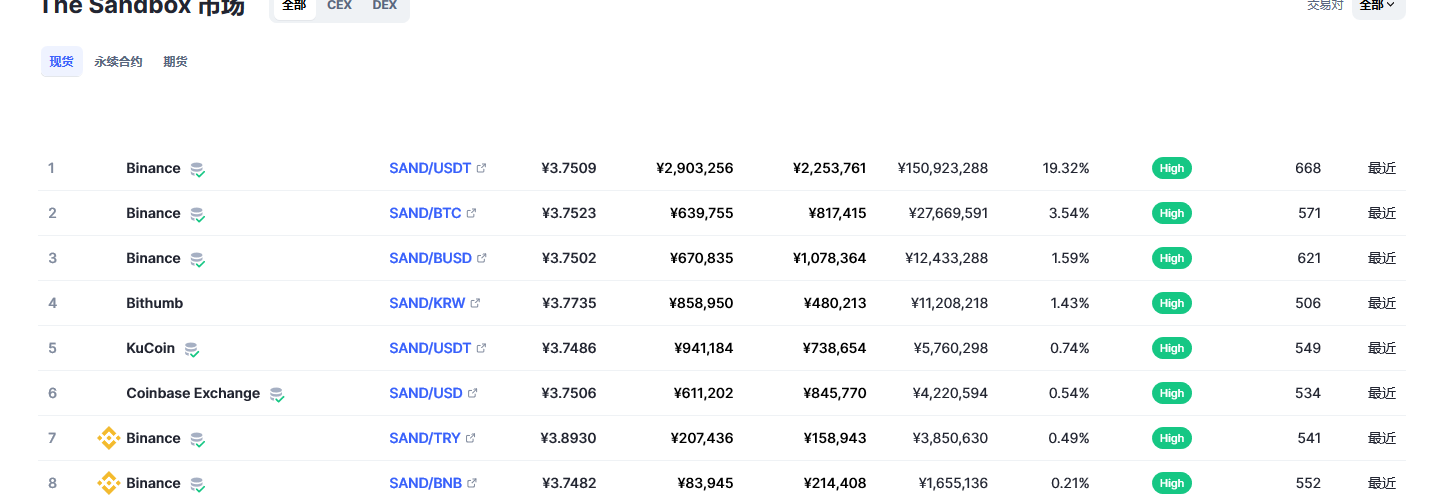The image size is (1450, 500).
Task: Expand the 交易对 全部 dropdown
Action: tap(1378, 6)
